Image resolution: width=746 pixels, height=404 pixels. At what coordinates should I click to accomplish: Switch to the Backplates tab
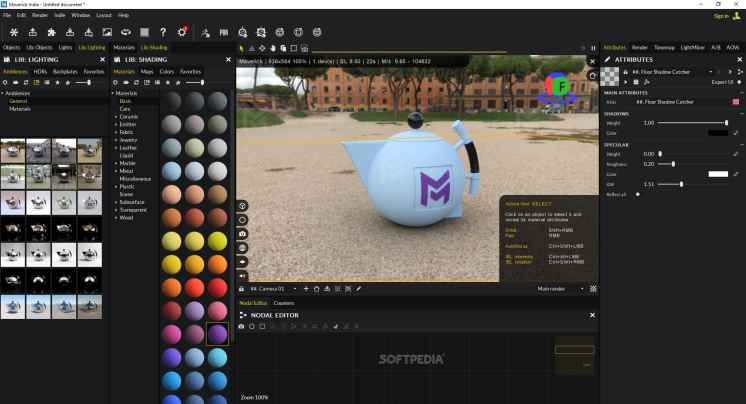coord(65,71)
